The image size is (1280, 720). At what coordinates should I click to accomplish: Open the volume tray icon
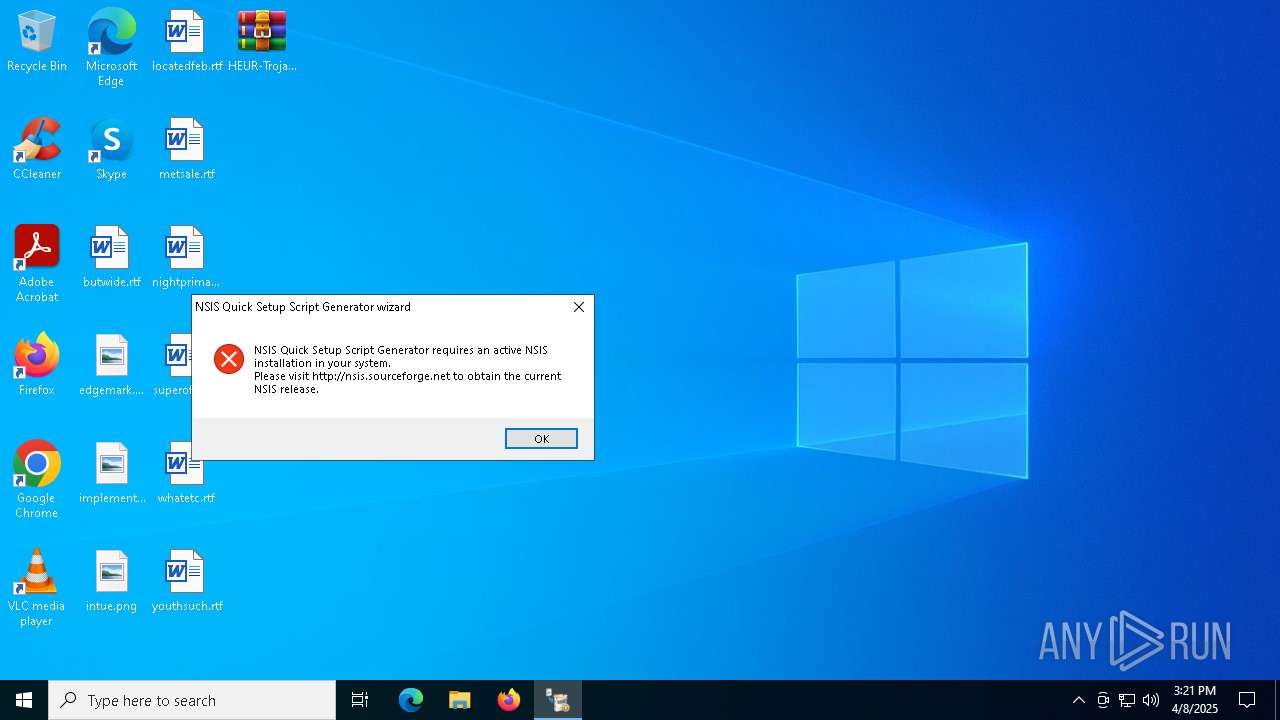(1151, 700)
